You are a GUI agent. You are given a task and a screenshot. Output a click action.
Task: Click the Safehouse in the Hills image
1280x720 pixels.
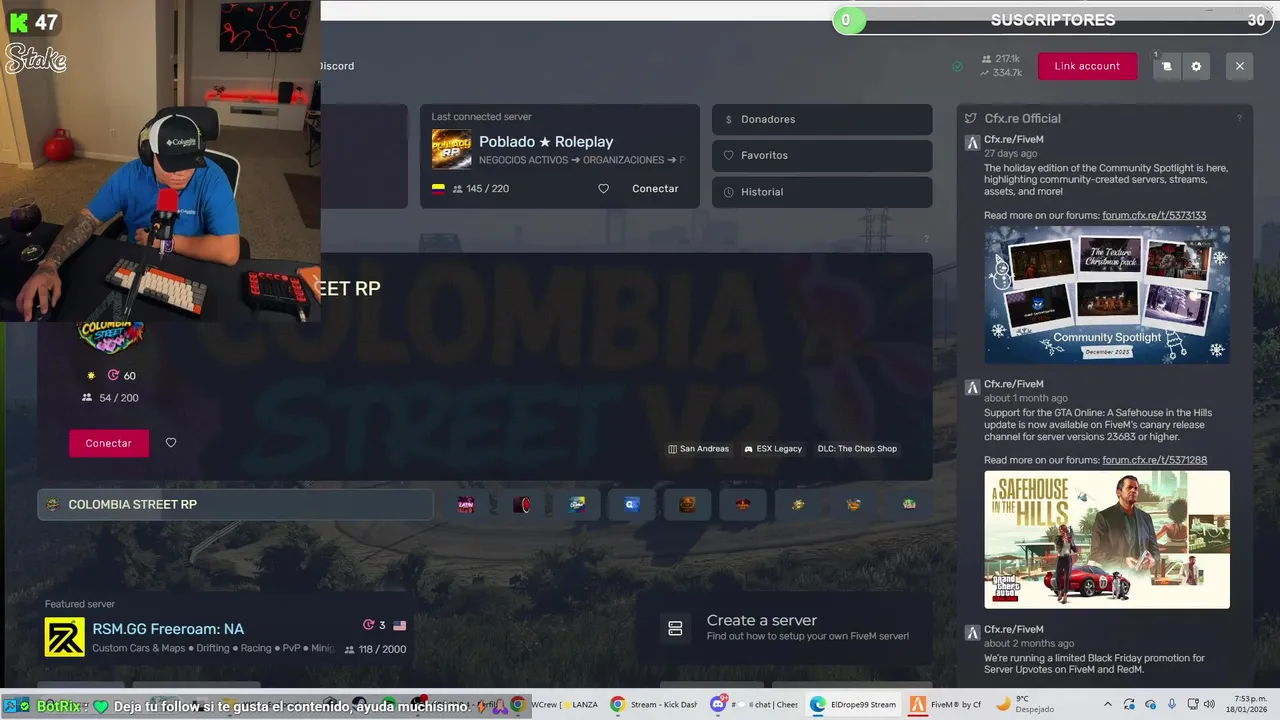pos(1107,540)
